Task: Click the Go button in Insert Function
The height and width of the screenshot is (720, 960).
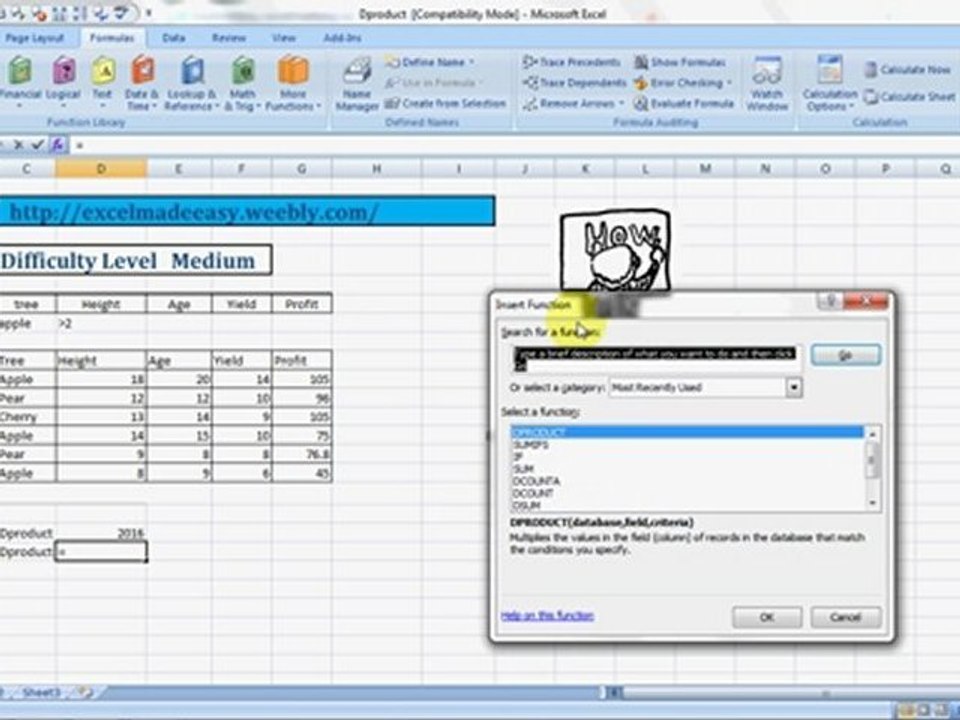Action: click(x=846, y=355)
